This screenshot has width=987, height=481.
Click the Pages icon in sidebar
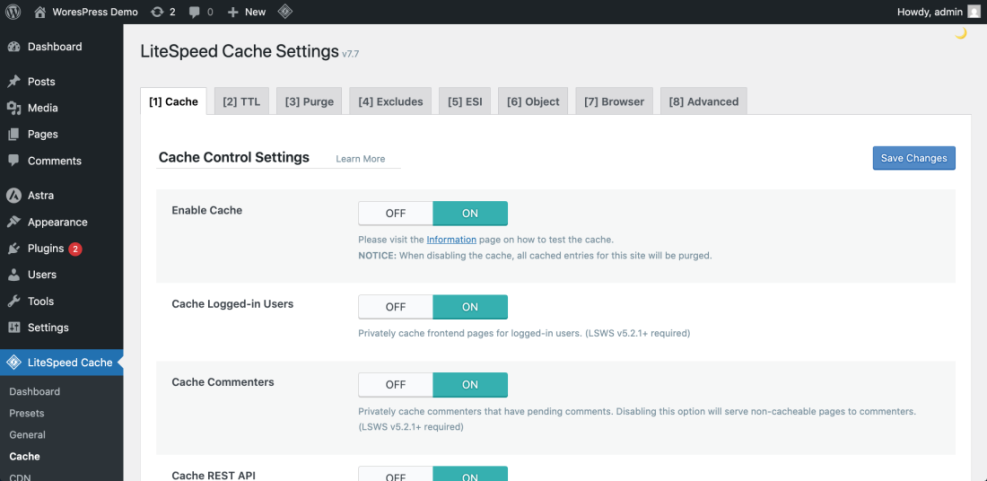[x=14, y=134]
